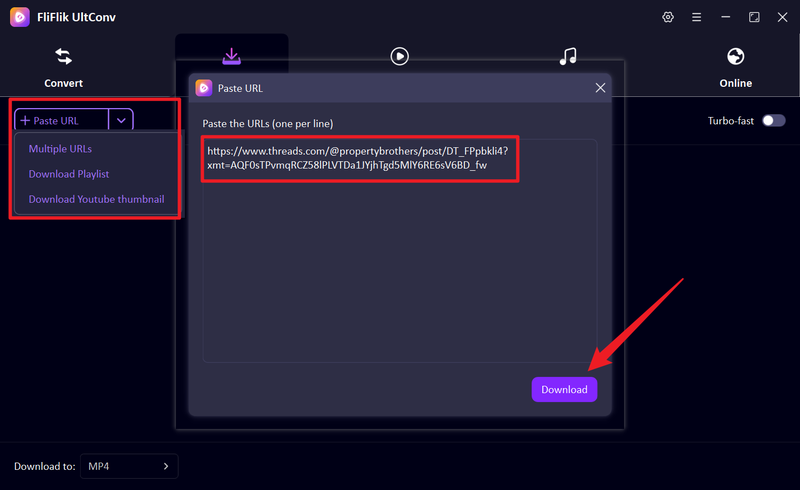Open the hamburger menu icon

pyautogui.click(x=696, y=17)
